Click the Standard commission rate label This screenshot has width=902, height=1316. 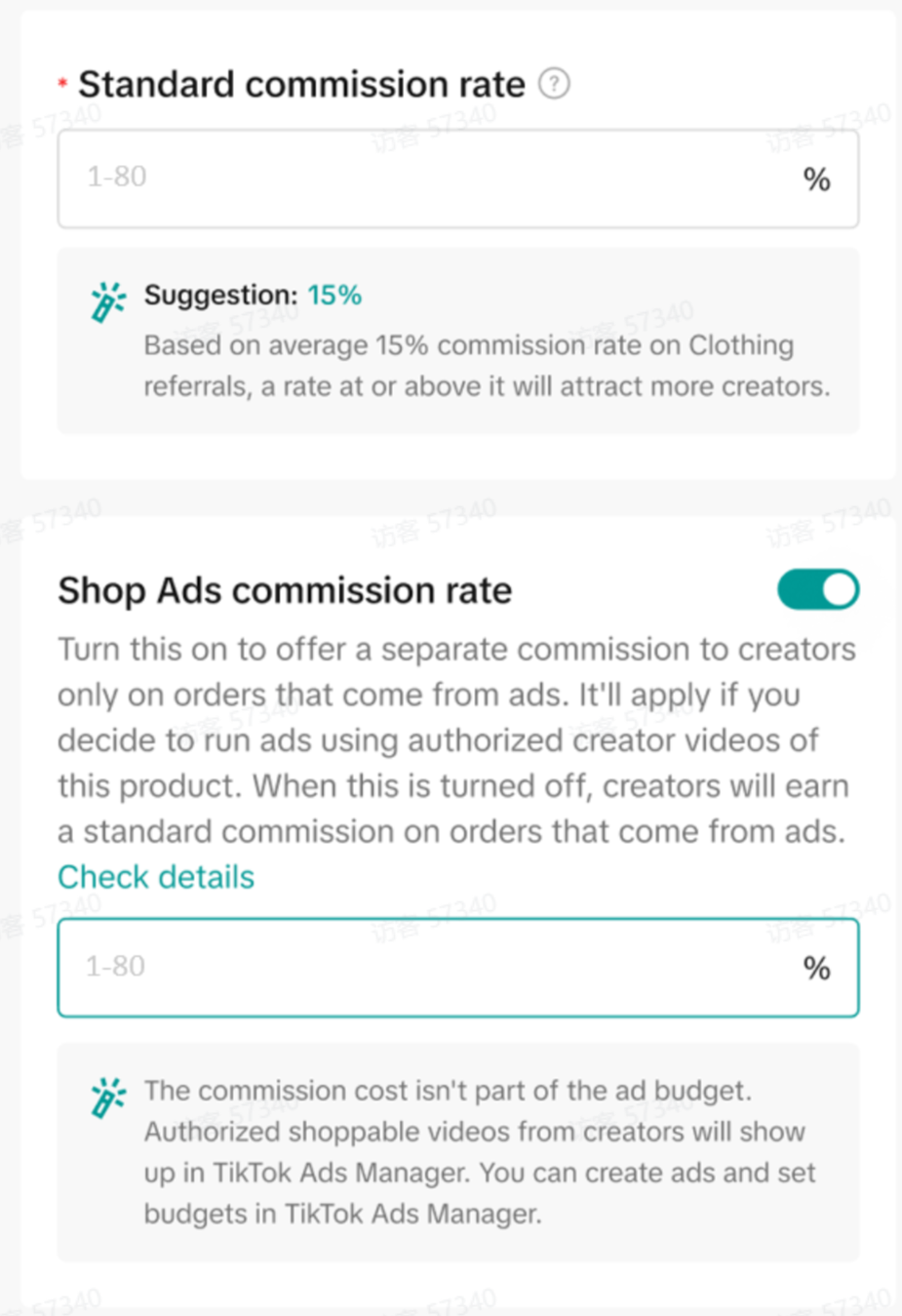(x=301, y=85)
